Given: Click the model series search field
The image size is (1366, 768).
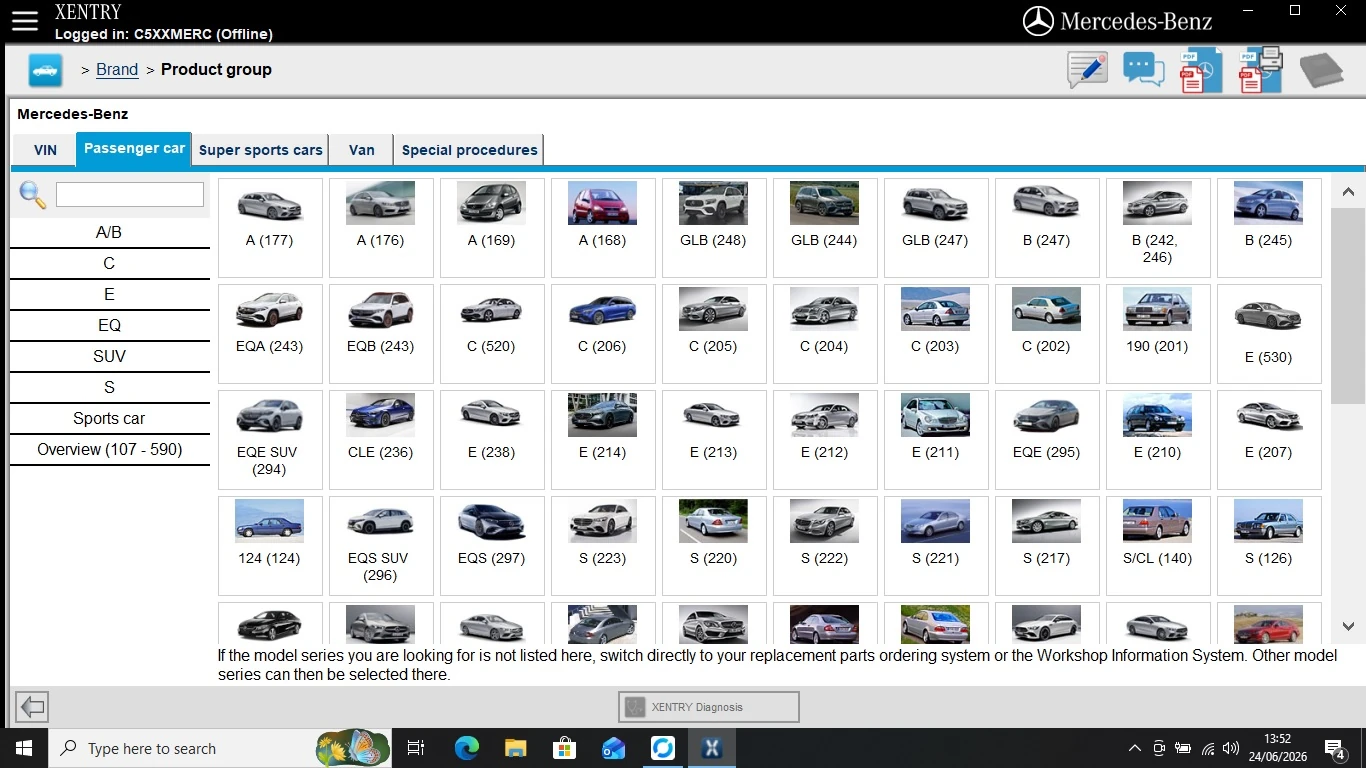Looking at the screenshot, I should click(130, 194).
